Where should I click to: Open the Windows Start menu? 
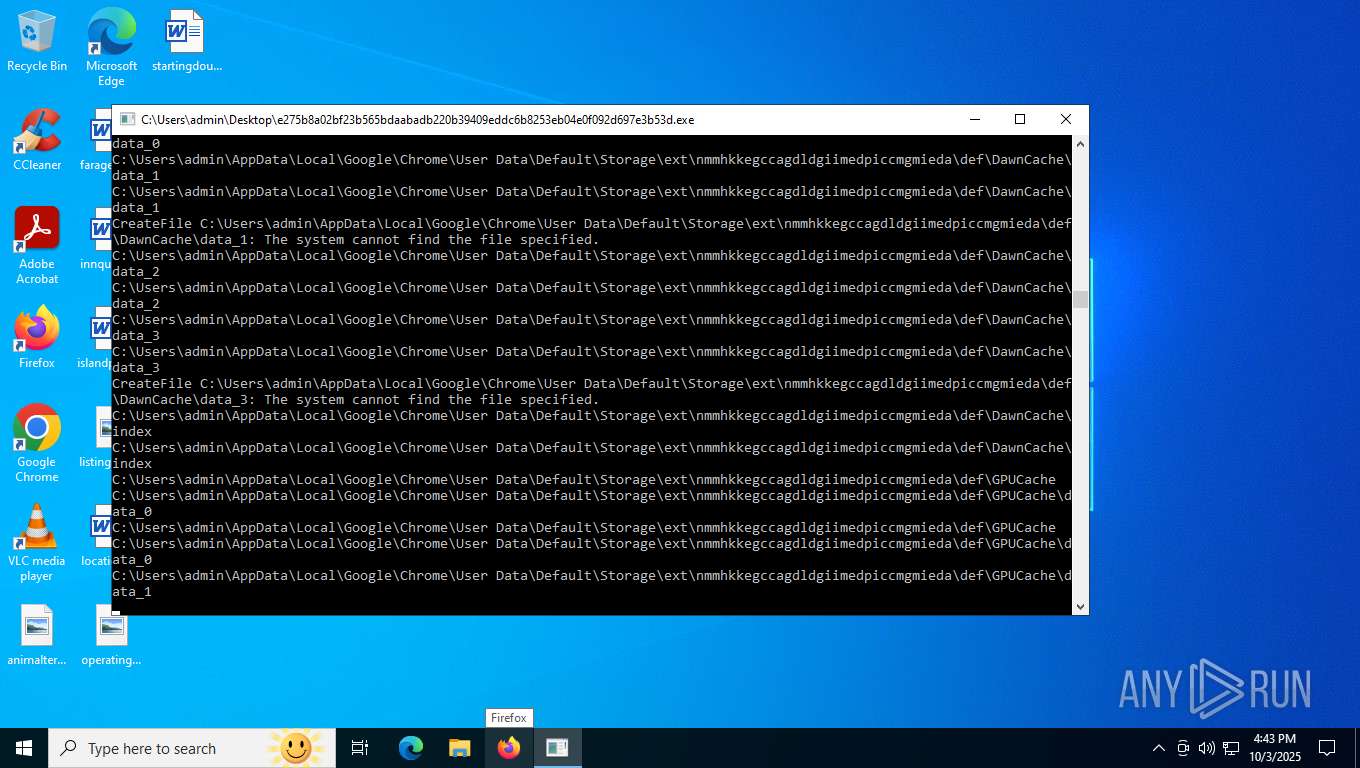(24, 748)
